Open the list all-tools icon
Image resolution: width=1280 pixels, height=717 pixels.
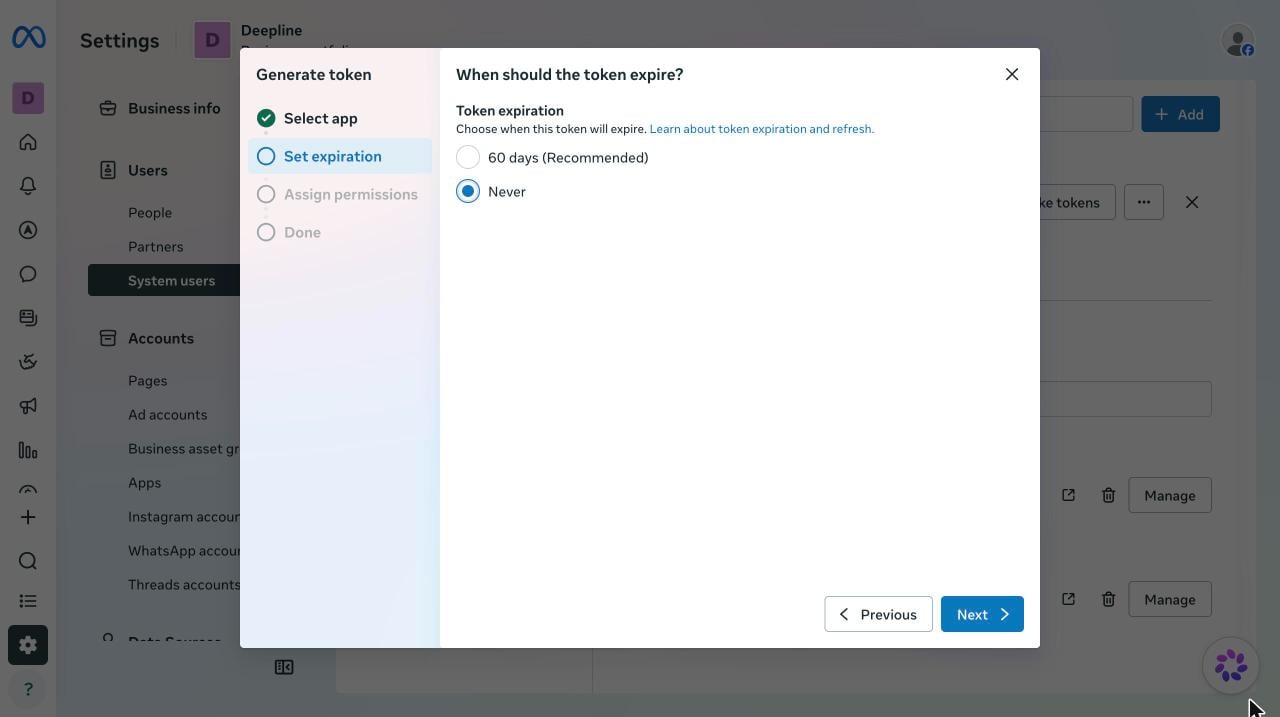[28, 601]
